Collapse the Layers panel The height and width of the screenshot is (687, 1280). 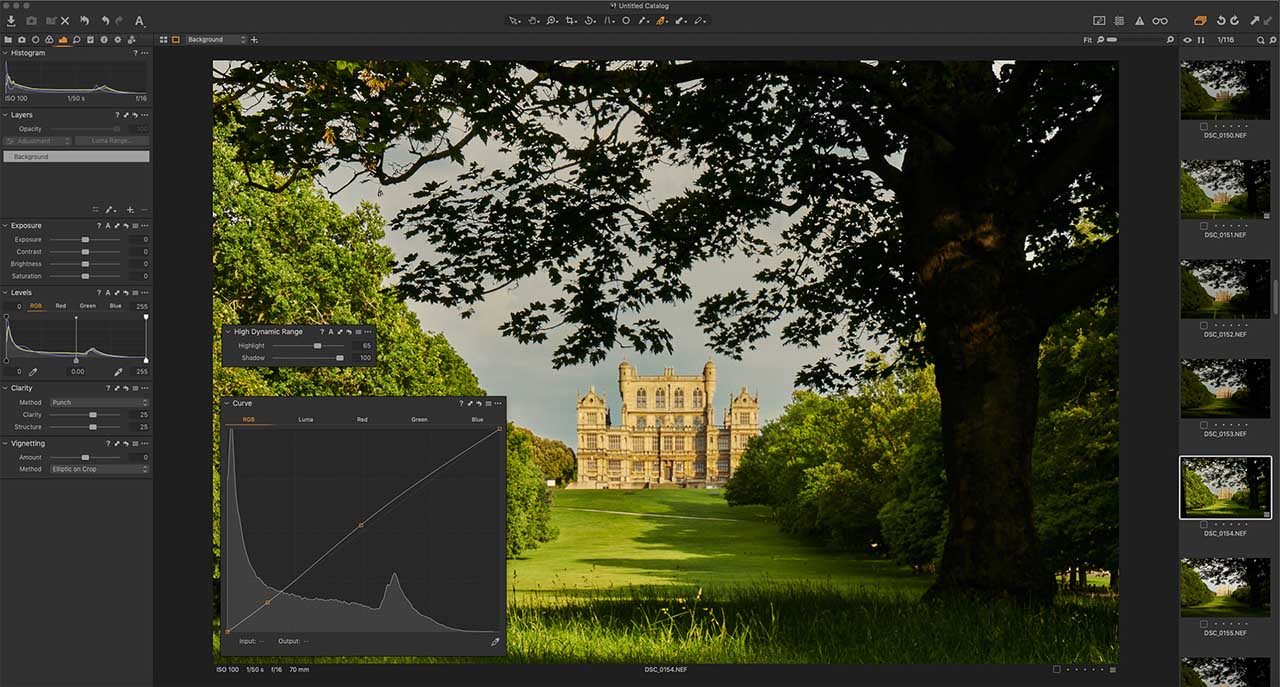tap(5, 115)
